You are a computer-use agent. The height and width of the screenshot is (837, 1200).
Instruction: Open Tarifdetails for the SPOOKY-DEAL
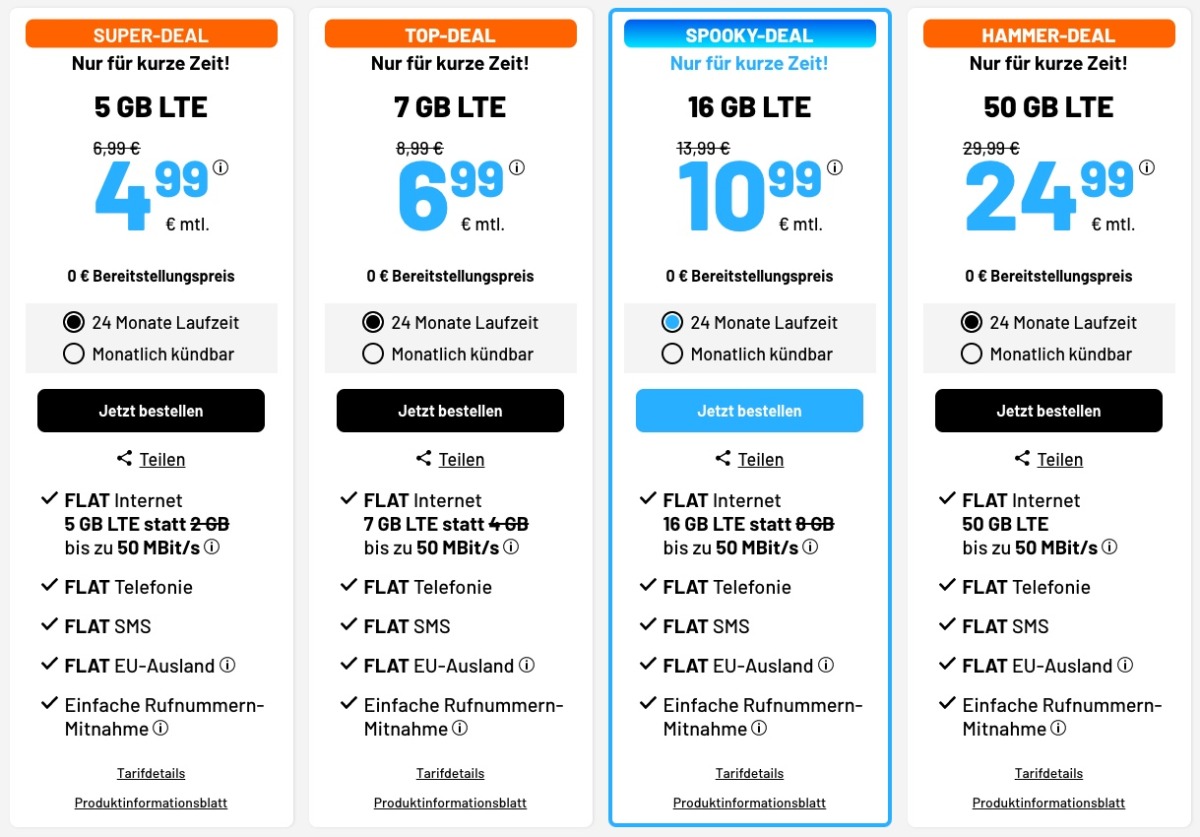749,772
